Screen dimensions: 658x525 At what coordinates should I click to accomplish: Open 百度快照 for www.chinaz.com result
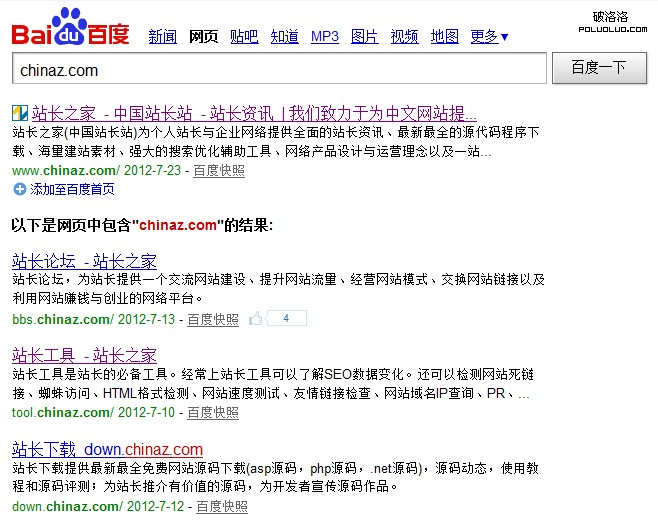(x=219, y=170)
